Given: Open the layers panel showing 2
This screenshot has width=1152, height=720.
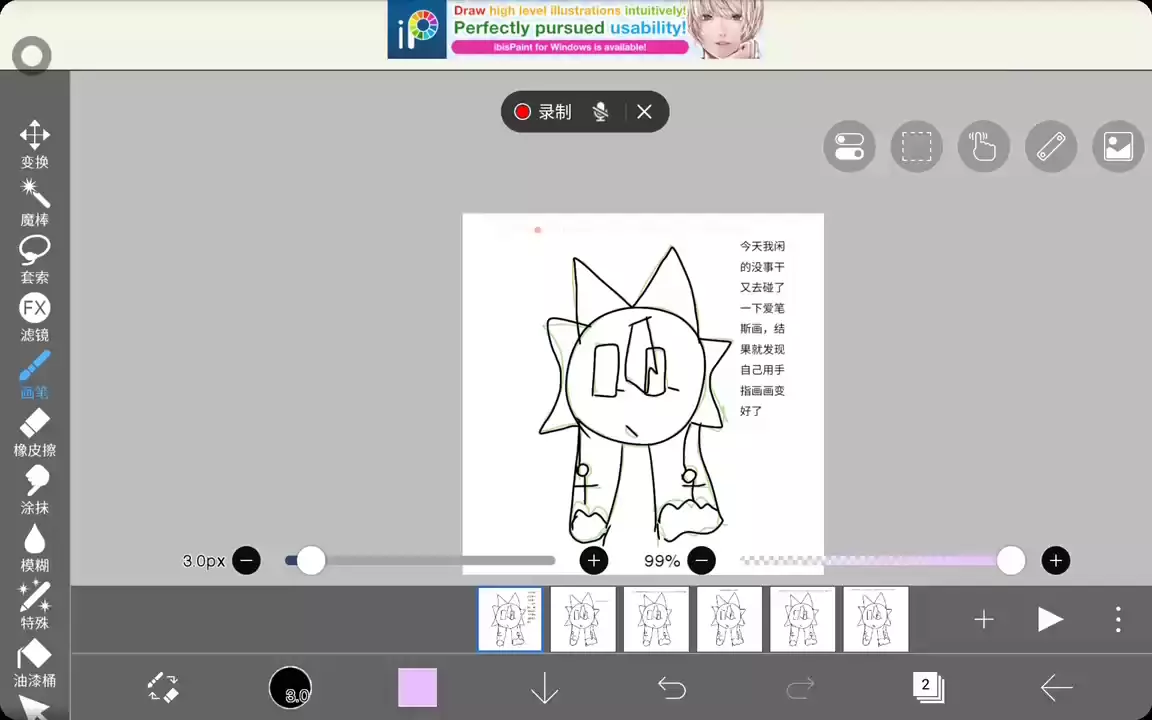Looking at the screenshot, I should coord(927,687).
